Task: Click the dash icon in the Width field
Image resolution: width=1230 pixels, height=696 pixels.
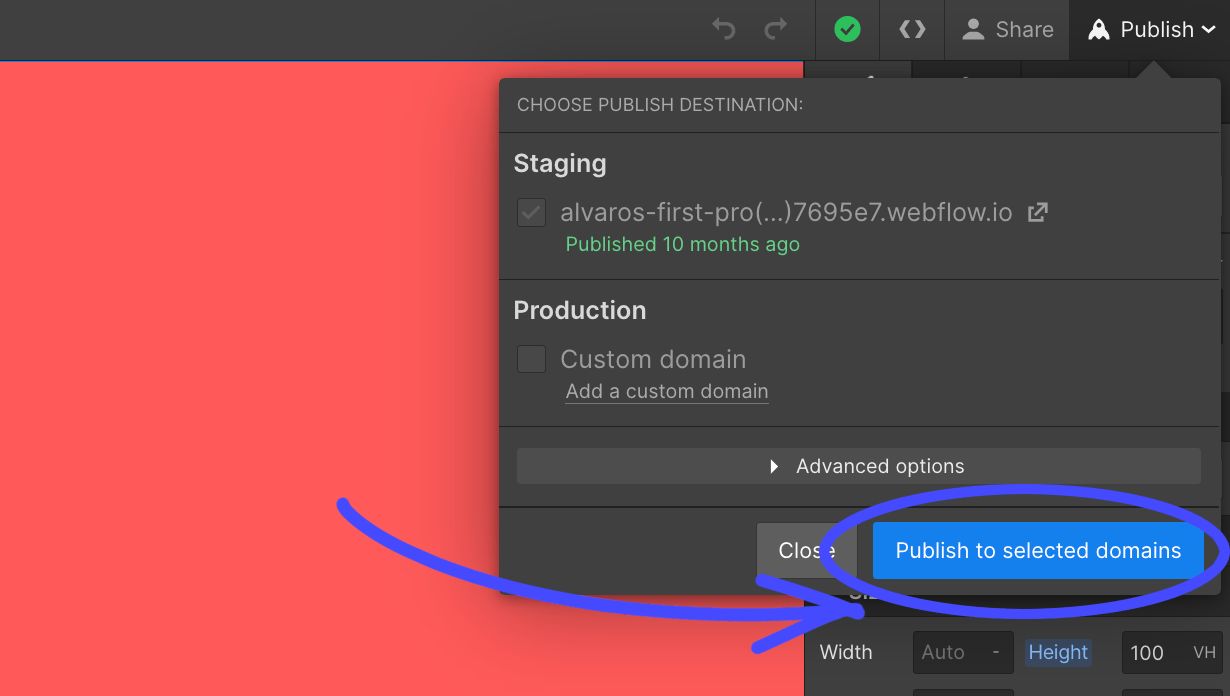Action: pos(997,651)
